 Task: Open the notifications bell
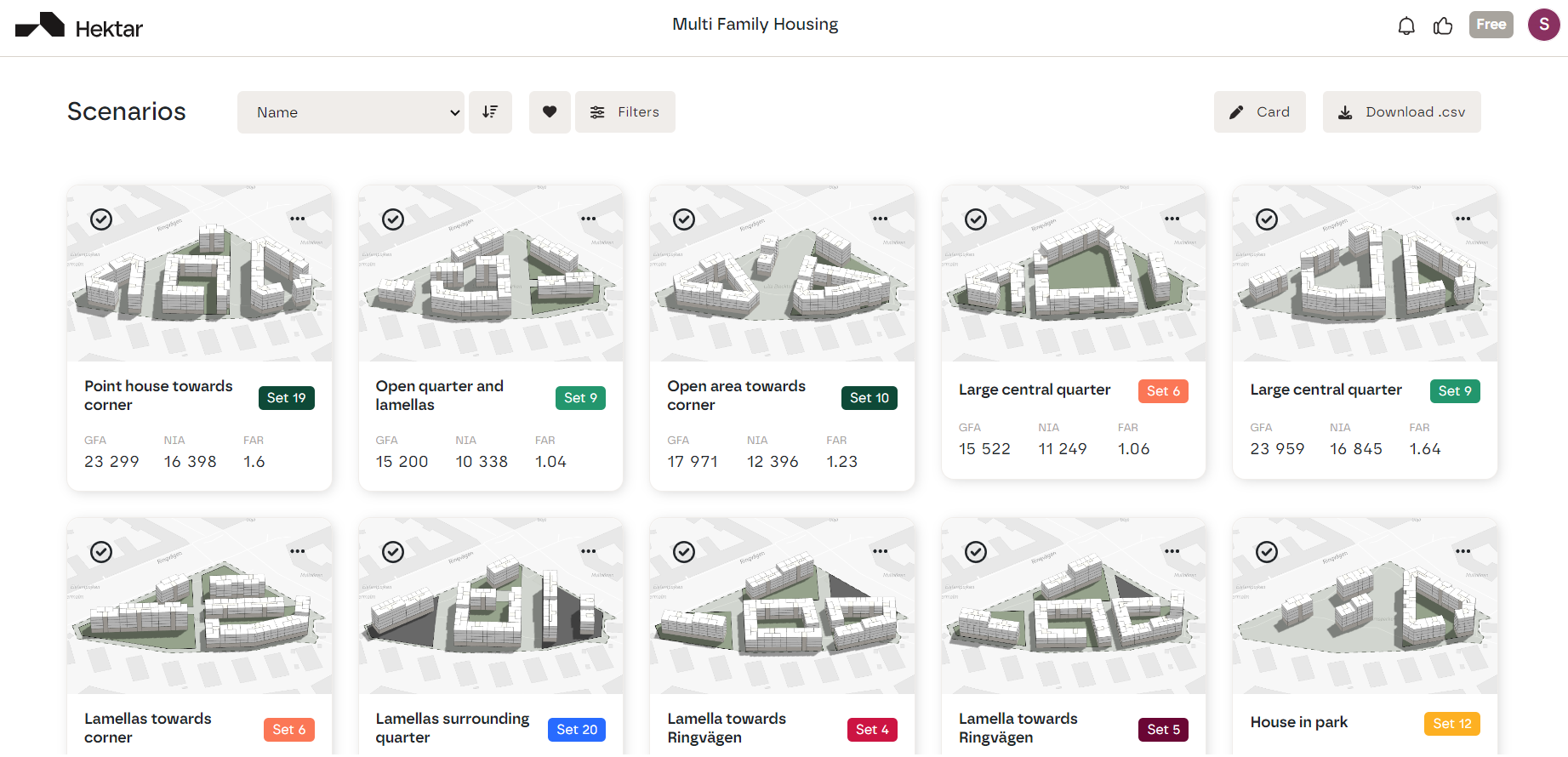(x=1406, y=26)
